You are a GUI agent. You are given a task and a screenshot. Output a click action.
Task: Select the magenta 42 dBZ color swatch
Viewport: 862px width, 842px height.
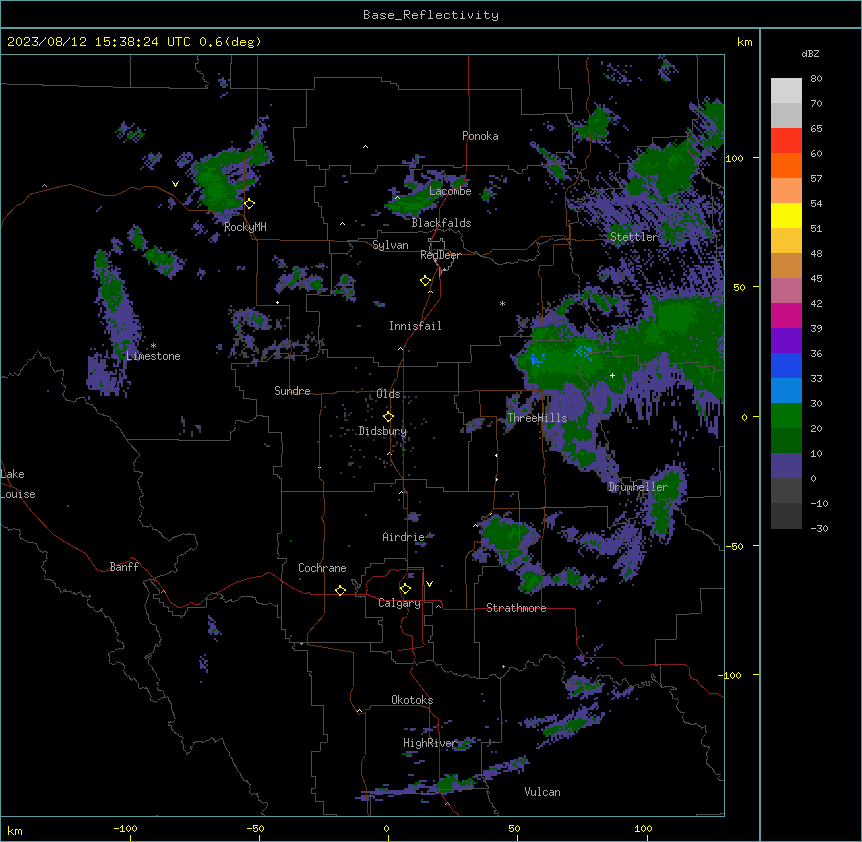click(786, 315)
